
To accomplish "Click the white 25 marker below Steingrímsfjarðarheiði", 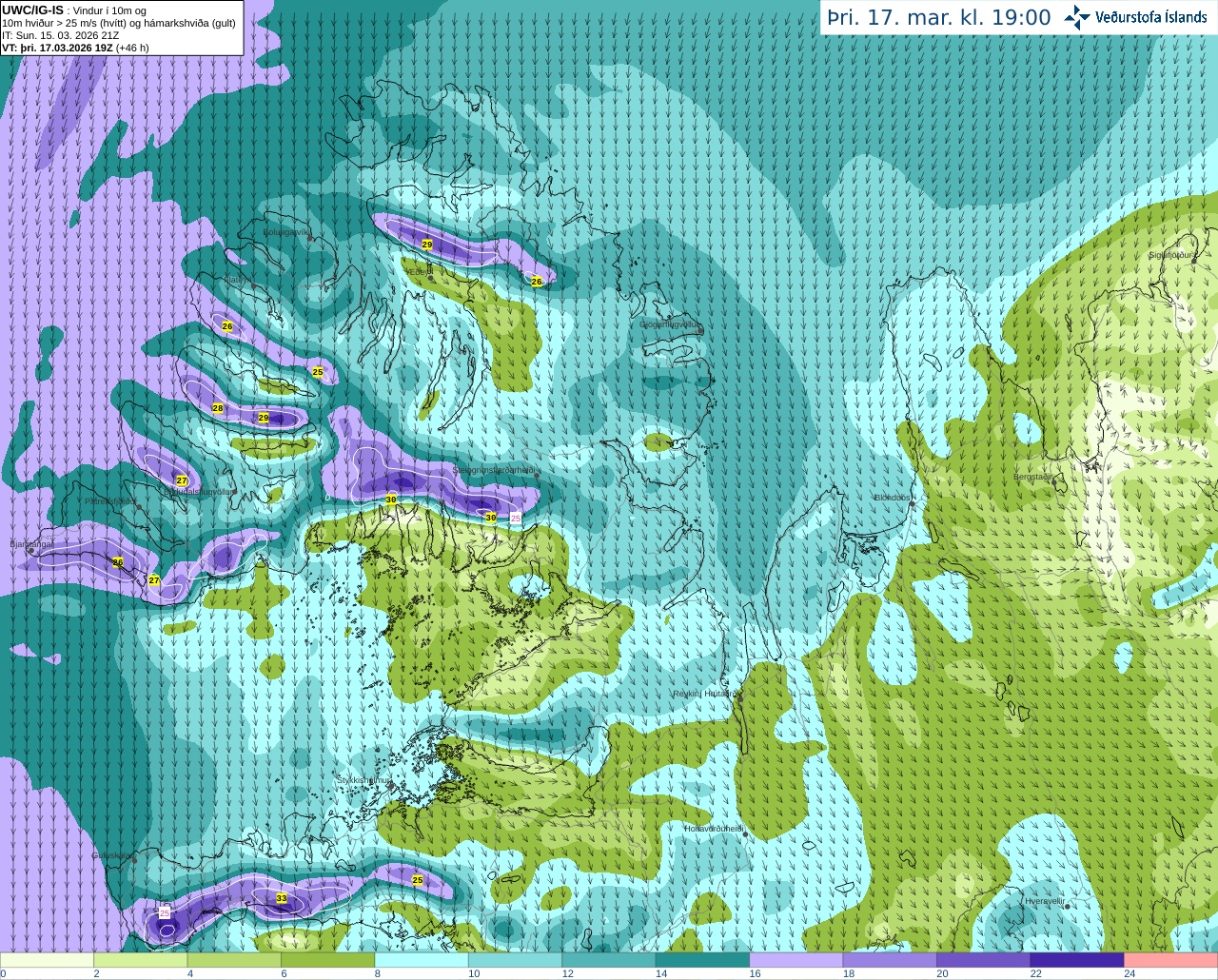I will click(x=516, y=518).
